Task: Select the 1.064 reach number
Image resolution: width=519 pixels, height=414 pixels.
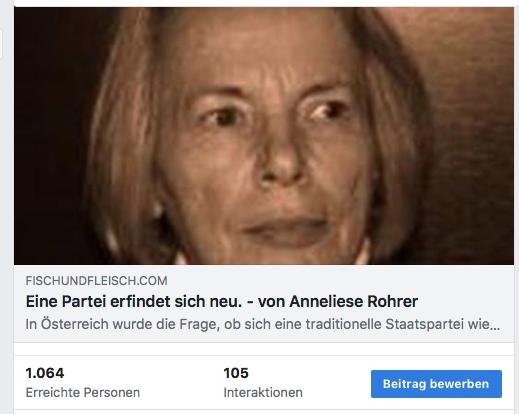Action: (45, 373)
